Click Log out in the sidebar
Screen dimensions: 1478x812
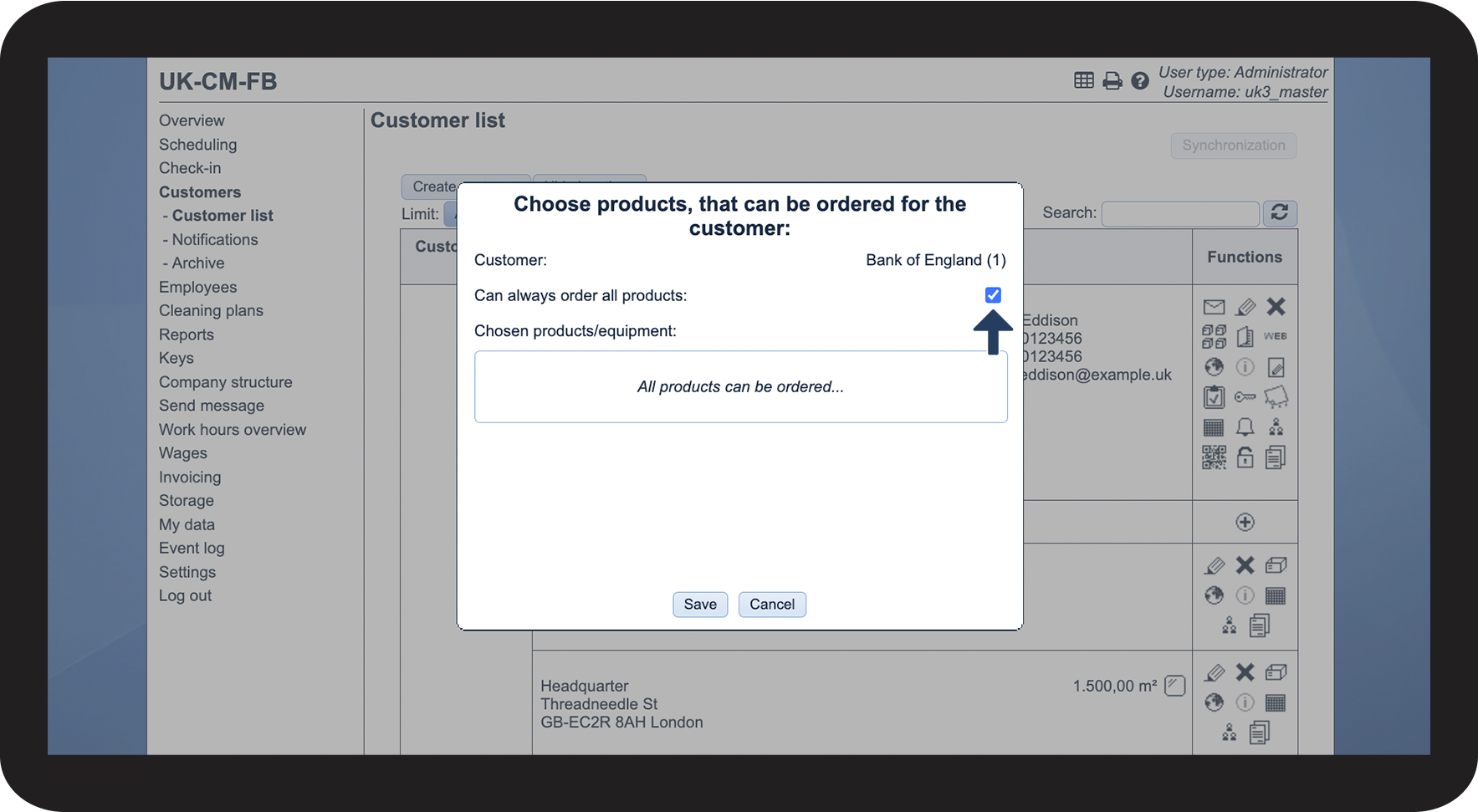185,595
